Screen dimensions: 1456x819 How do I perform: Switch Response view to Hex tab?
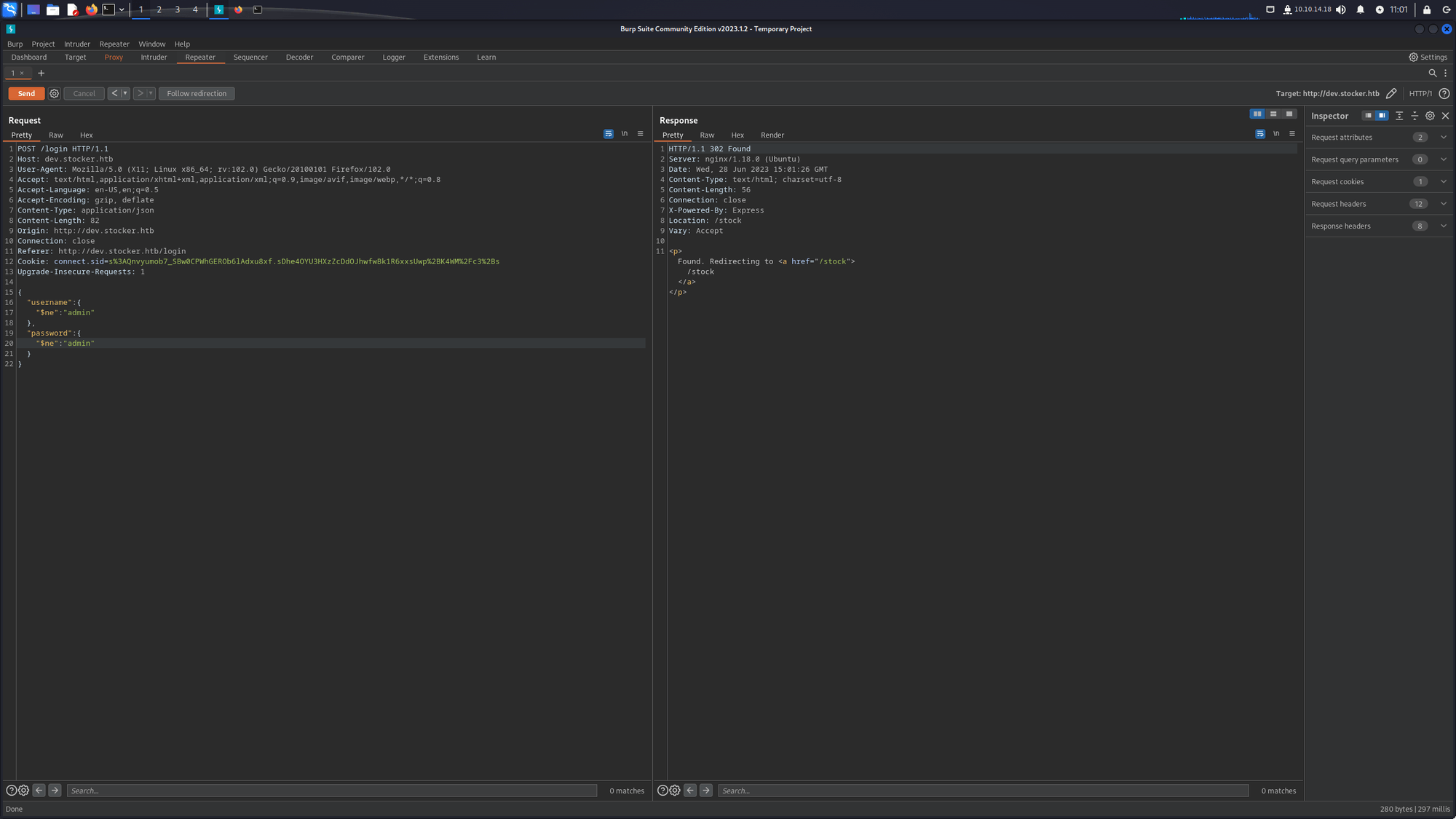[737, 135]
